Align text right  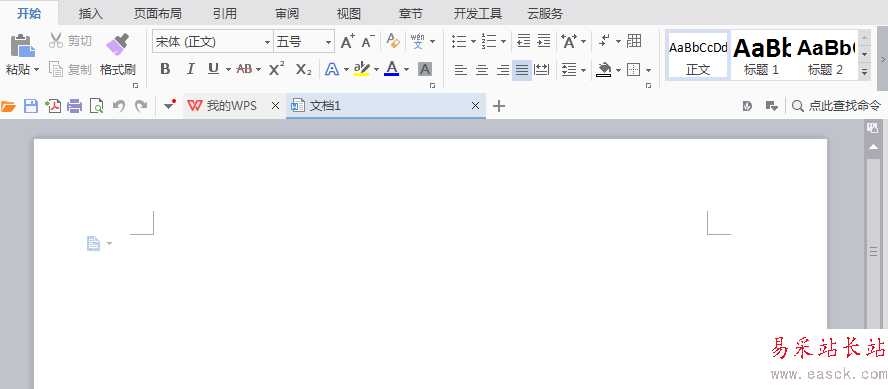point(502,70)
